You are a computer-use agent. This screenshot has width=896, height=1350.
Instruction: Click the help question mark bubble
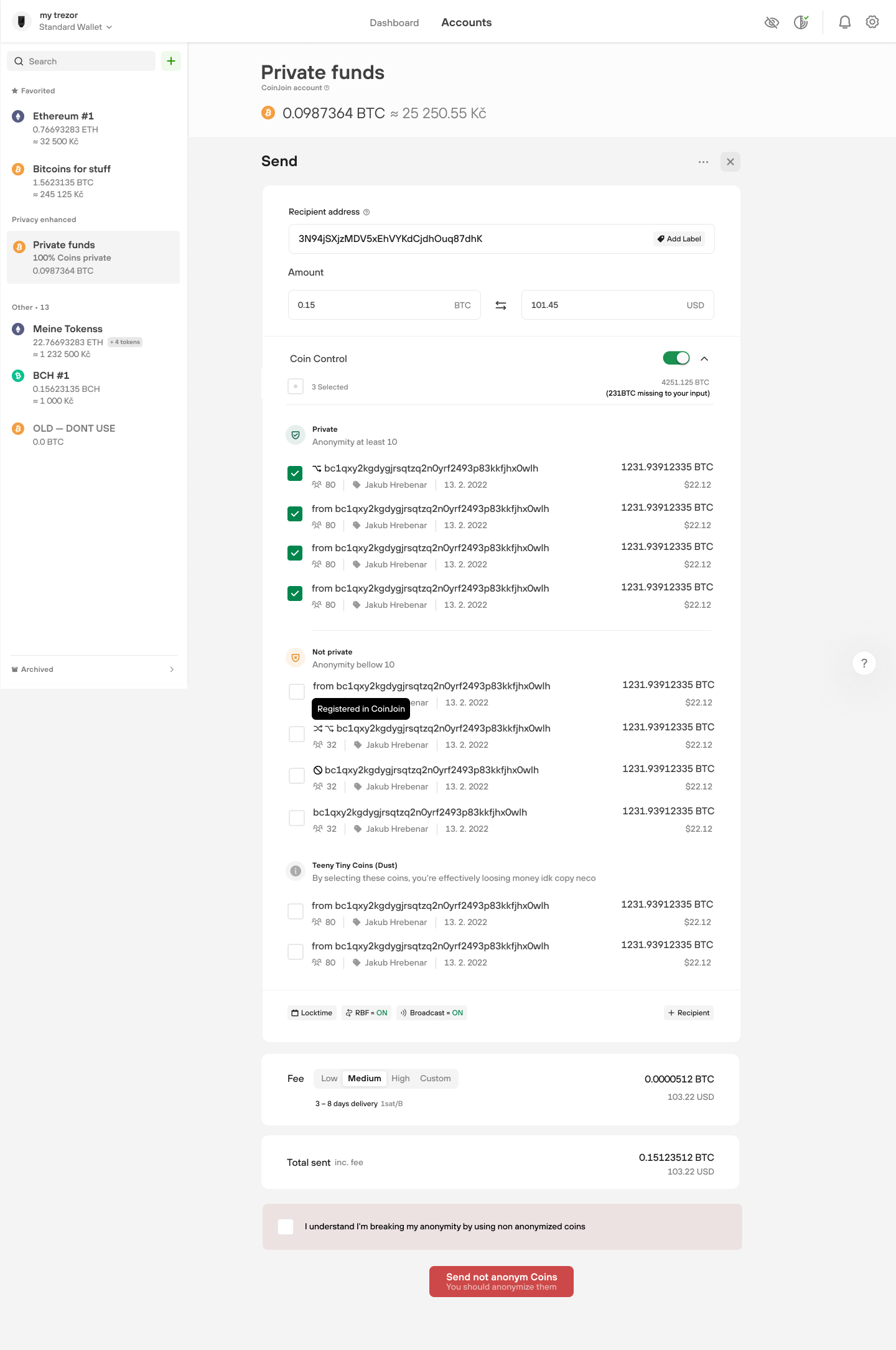pyautogui.click(x=864, y=663)
